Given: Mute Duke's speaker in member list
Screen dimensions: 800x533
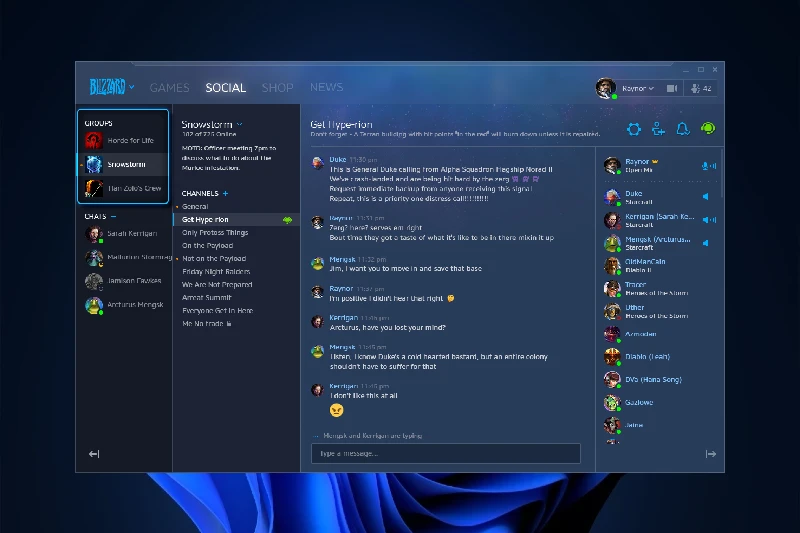Looking at the screenshot, I should pyautogui.click(x=705, y=196).
